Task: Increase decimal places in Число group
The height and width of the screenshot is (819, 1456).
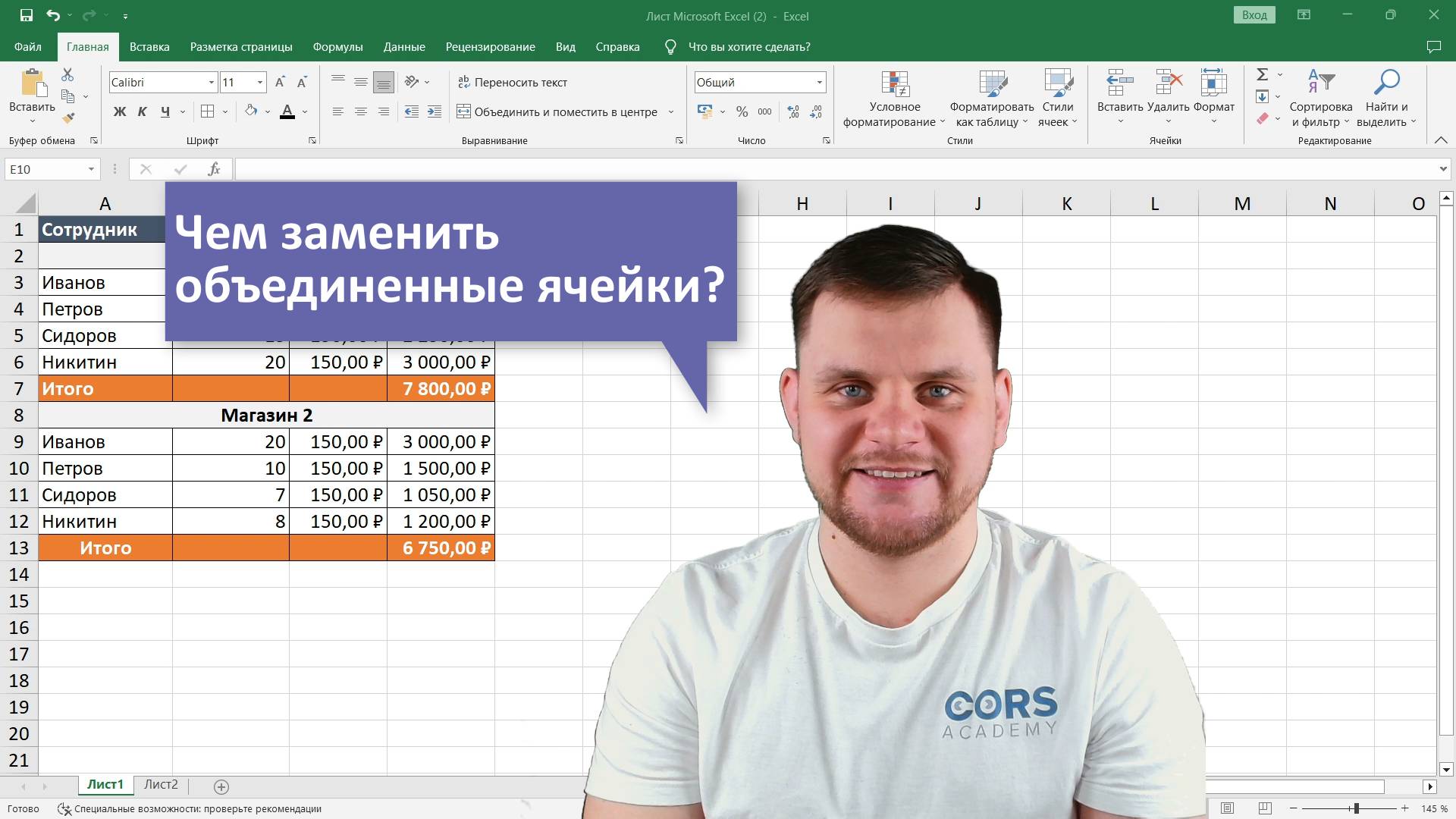Action: pyautogui.click(x=792, y=111)
